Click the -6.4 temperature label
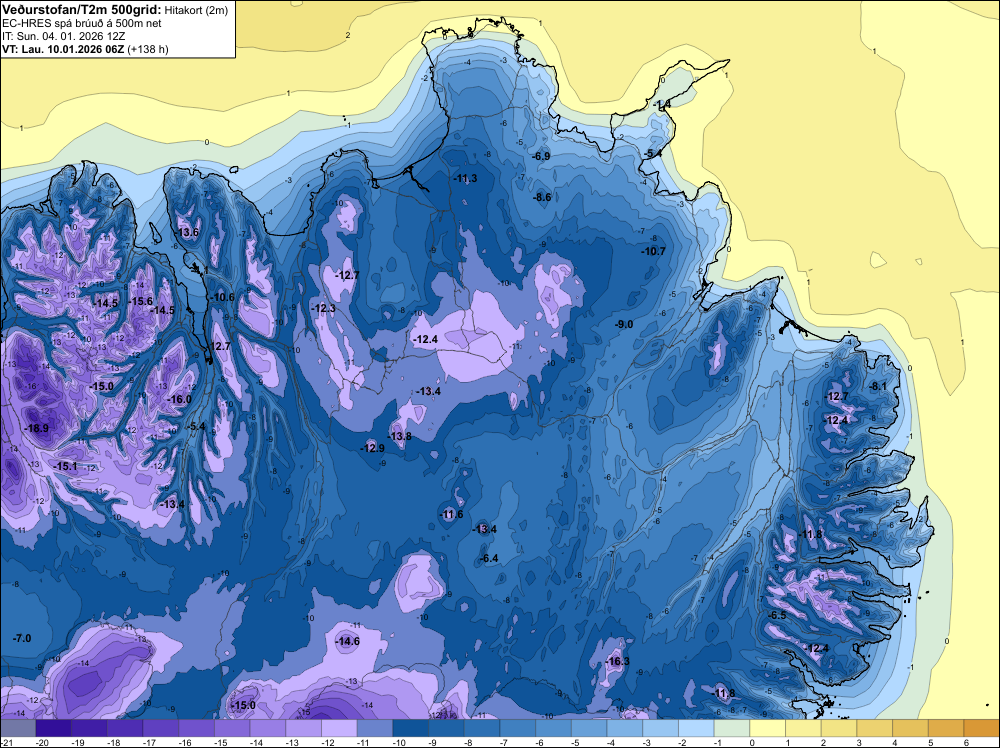Screen dimensions: 1000x748 click(x=488, y=559)
